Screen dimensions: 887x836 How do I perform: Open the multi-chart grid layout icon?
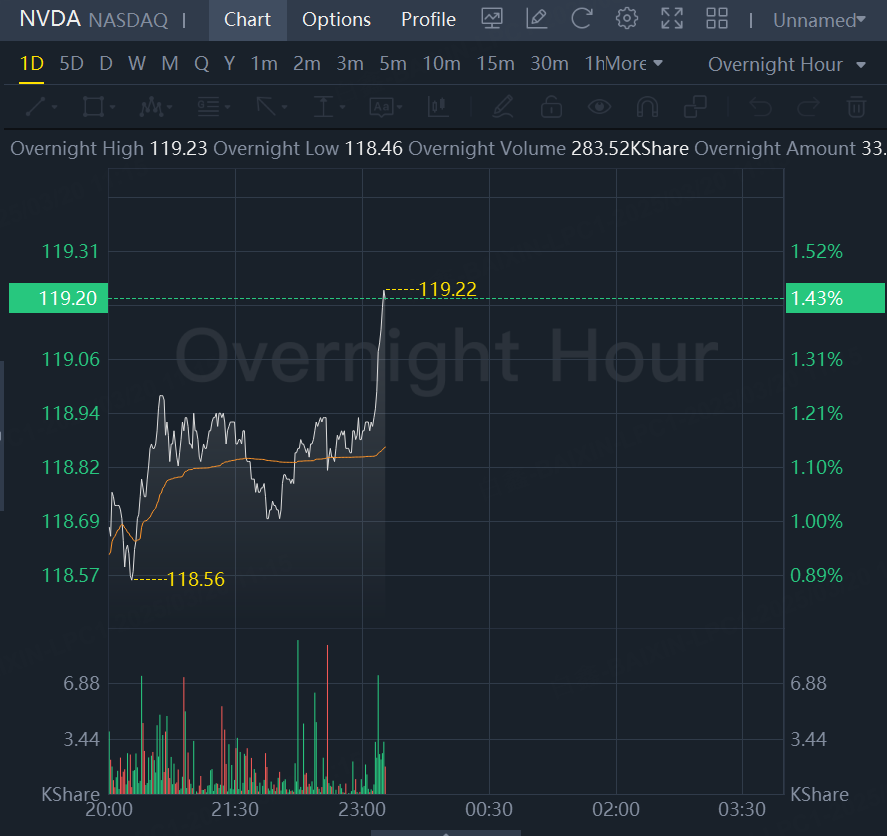tap(717, 19)
